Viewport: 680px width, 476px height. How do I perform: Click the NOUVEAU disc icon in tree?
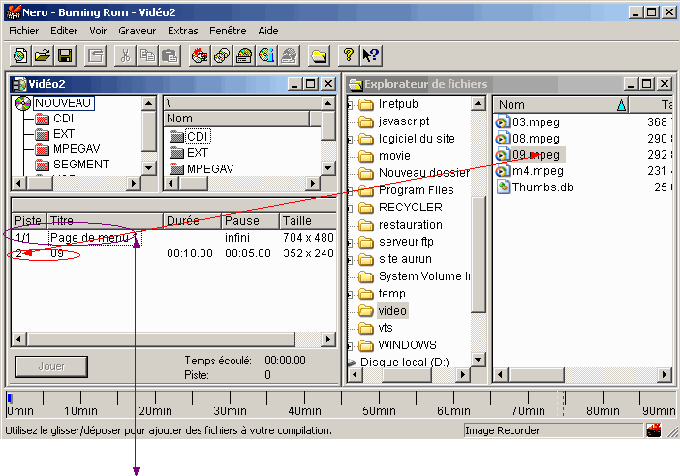[23, 103]
